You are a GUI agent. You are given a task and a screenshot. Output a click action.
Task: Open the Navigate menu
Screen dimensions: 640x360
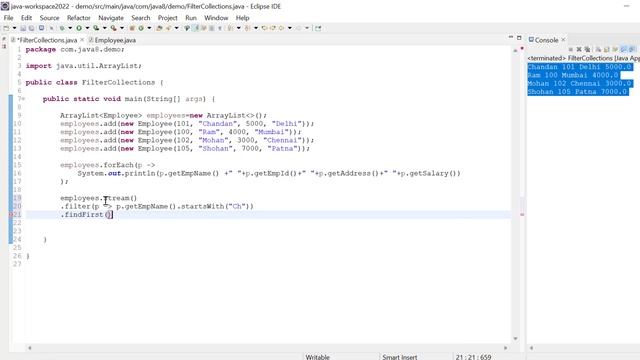[x=111, y=18]
